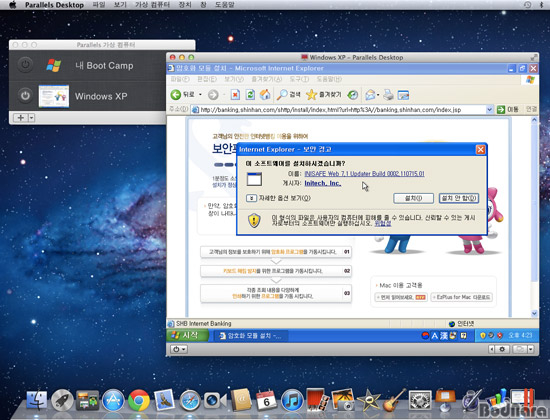Expand the detailed options chevron in security dialog
The width and height of the screenshot is (550, 420).
pyautogui.click(x=251, y=198)
